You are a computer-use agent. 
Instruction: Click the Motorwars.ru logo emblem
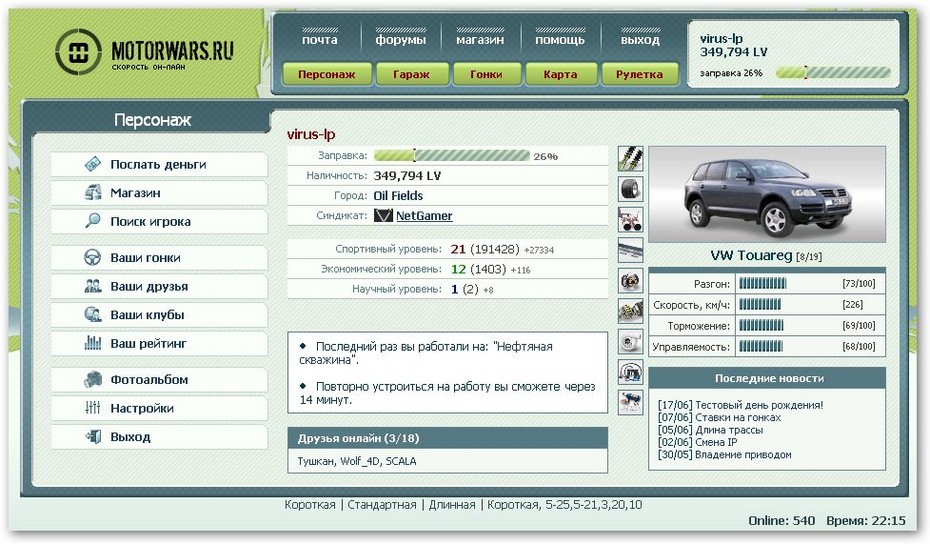coord(78,52)
